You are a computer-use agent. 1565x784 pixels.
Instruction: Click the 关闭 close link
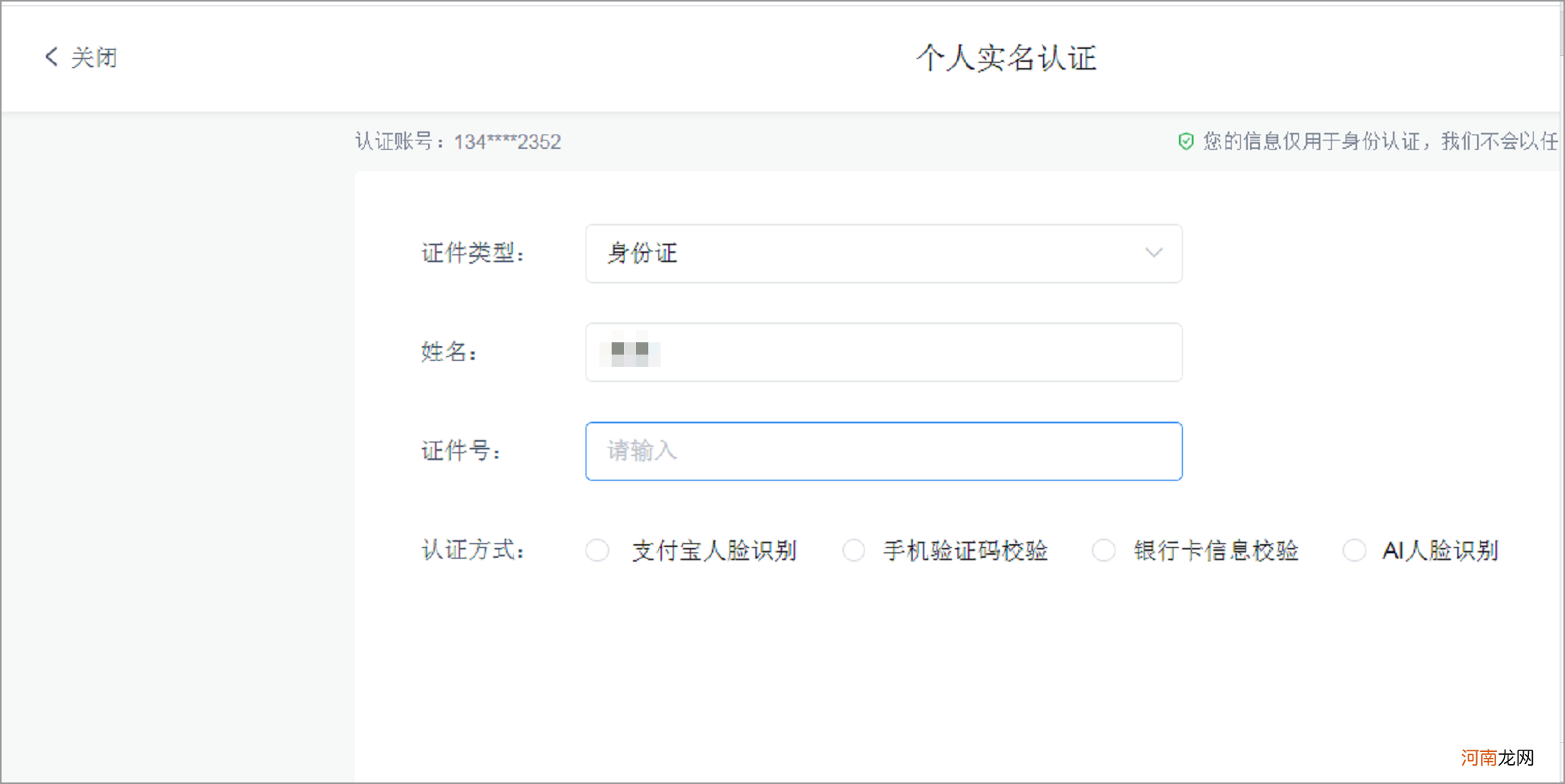click(93, 57)
